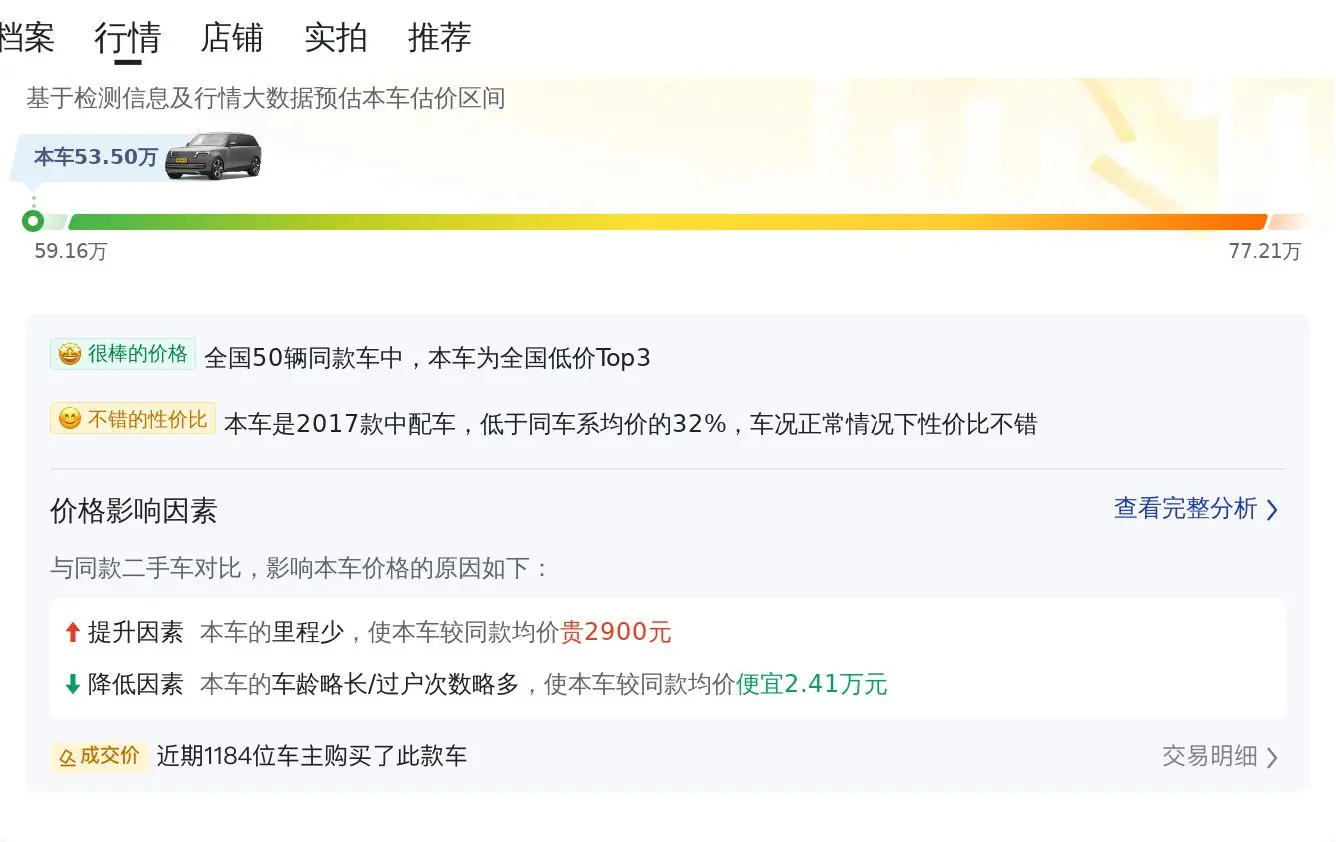Image resolution: width=1336 pixels, height=842 pixels.
Task: Click the 不错的性价比 badge
Action: (x=133, y=419)
